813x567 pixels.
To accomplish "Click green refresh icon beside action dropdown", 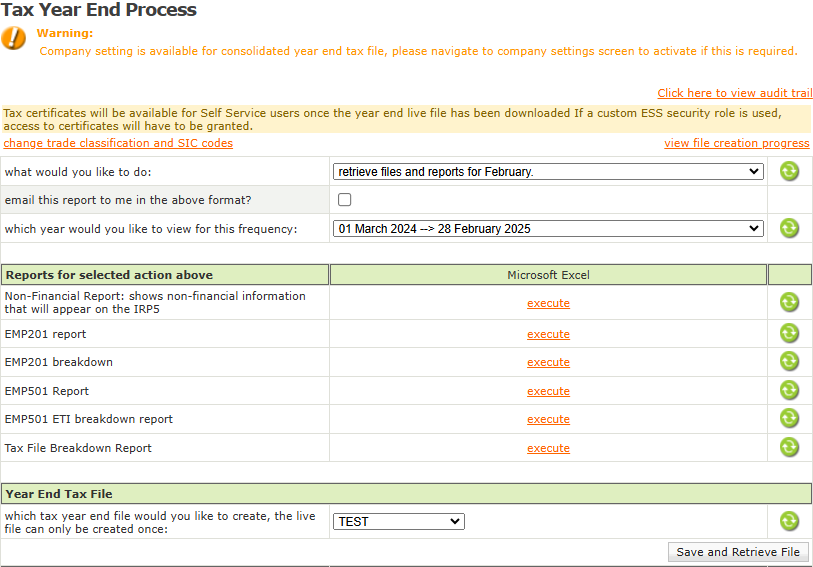I will tap(789, 171).
